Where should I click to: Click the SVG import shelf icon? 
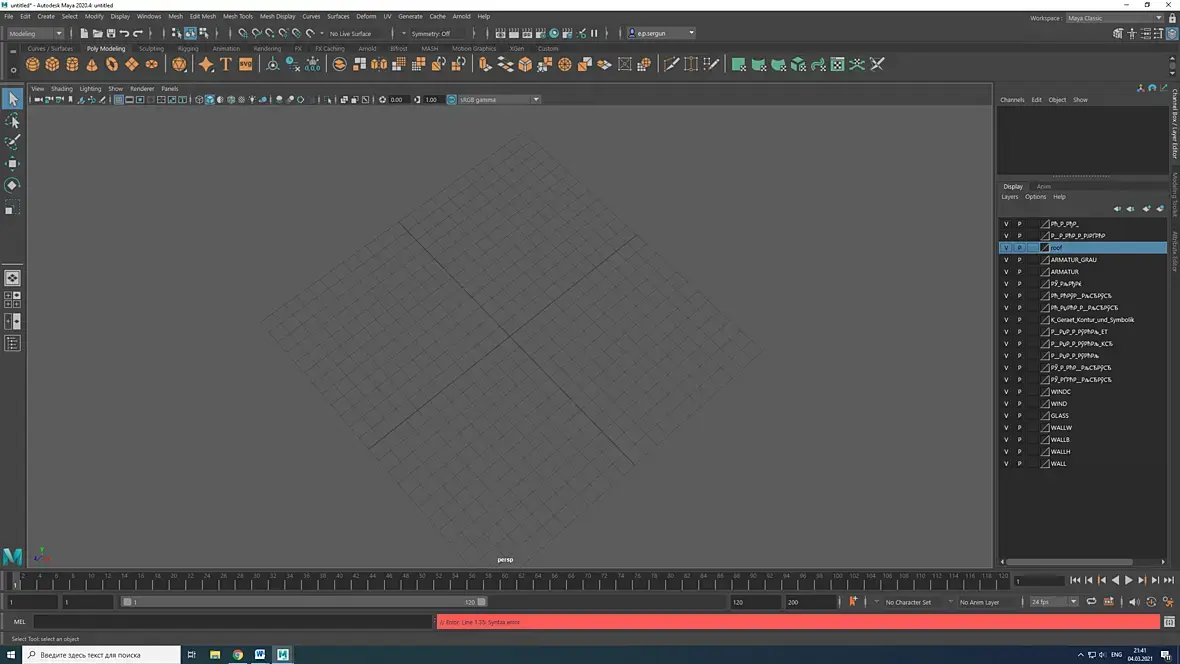(x=246, y=65)
